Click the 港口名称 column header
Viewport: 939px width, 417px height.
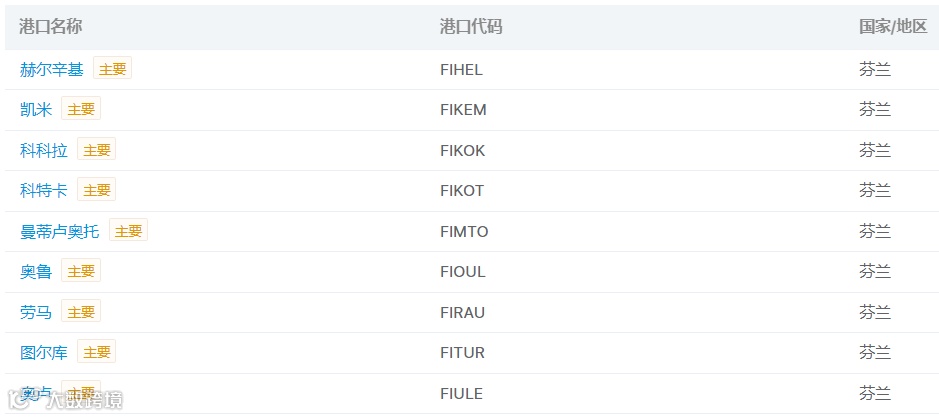point(50,26)
